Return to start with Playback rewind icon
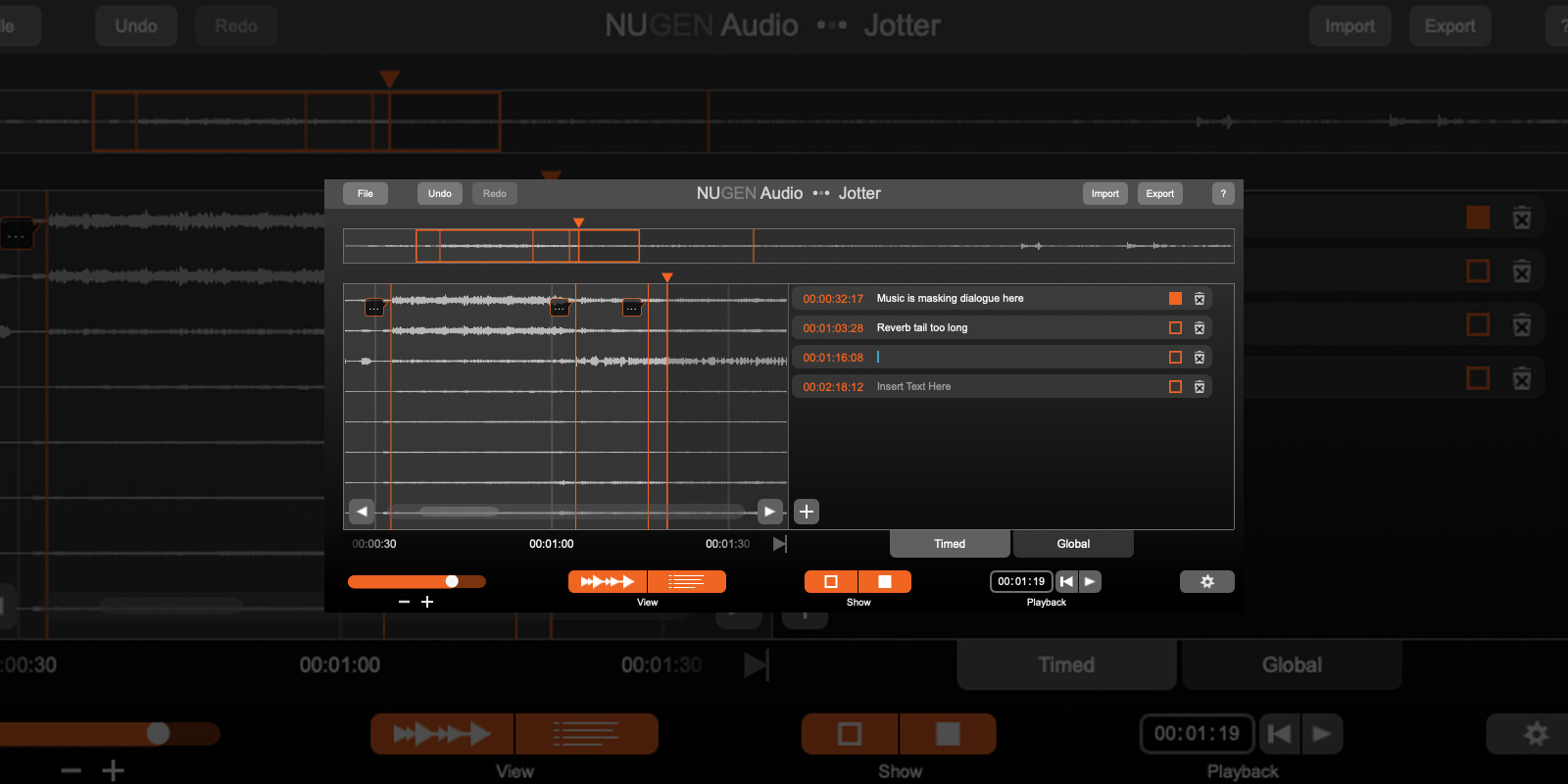Image resolution: width=1568 pixels, height=784 pixels. point(1066,582)
